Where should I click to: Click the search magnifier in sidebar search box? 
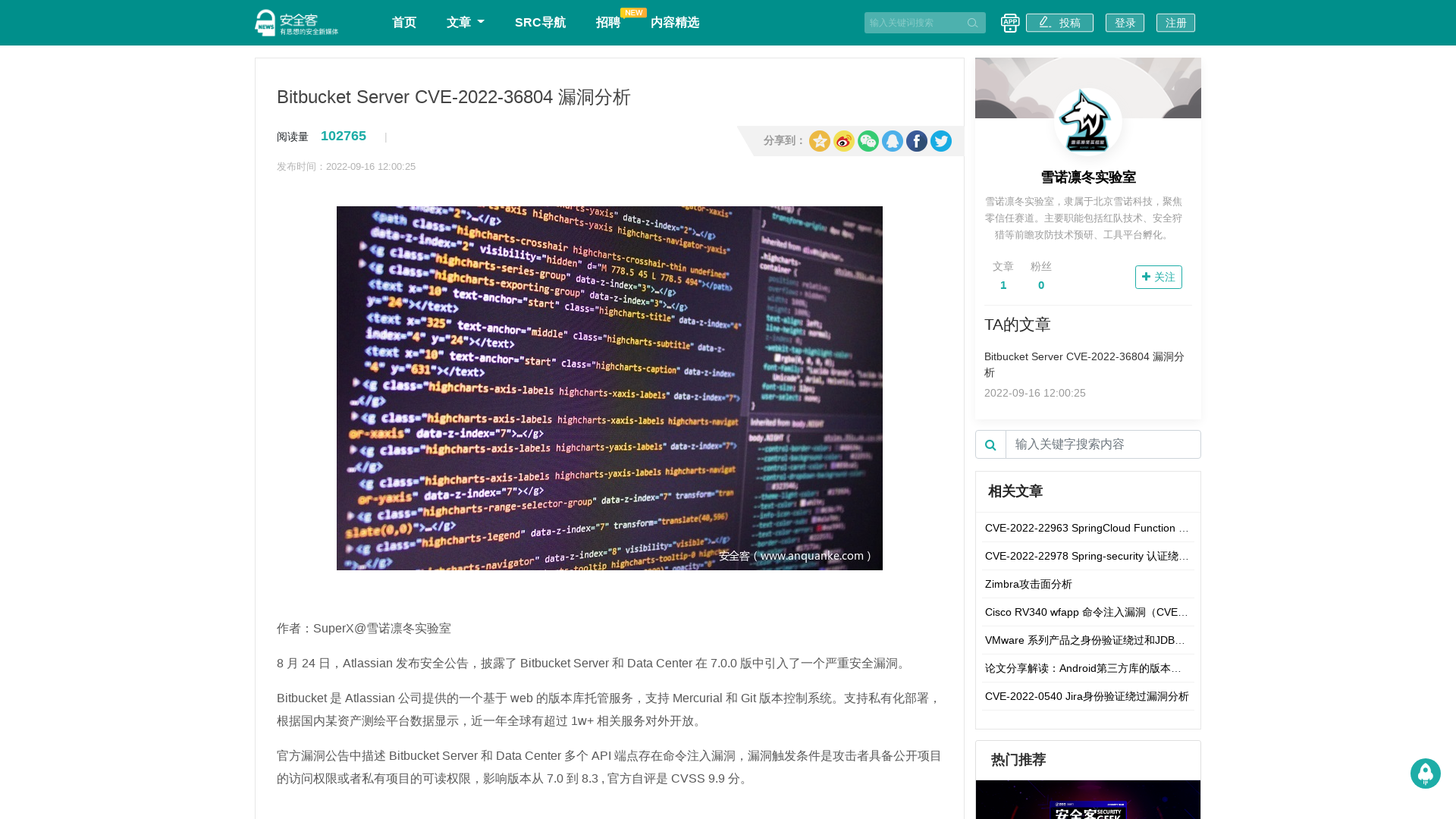[990, 444]
